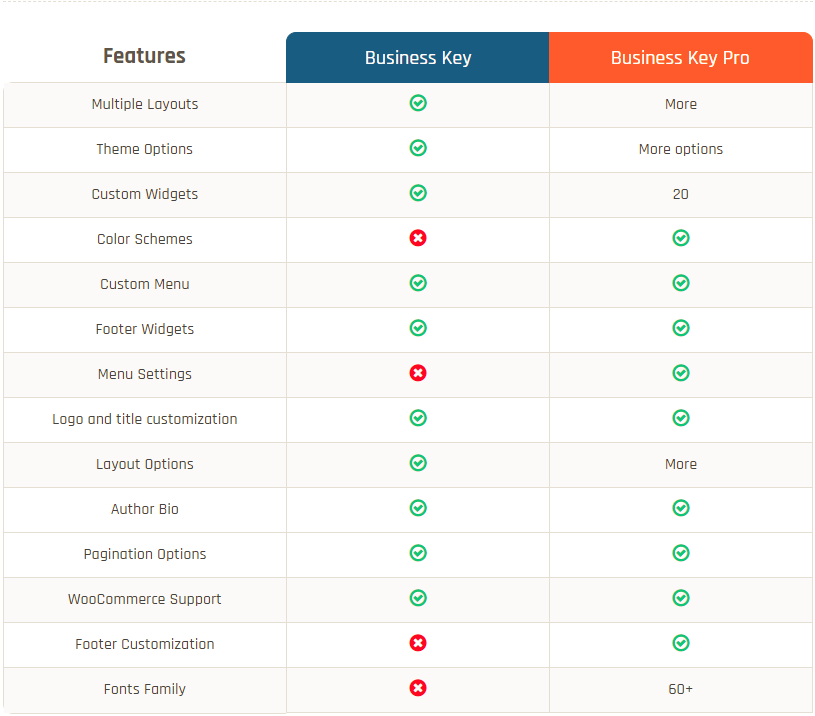Image resolution: width=815 pixels, height=716 pixels.
Task: Click red cross for Menu Settings row
Action: (418, 373)
